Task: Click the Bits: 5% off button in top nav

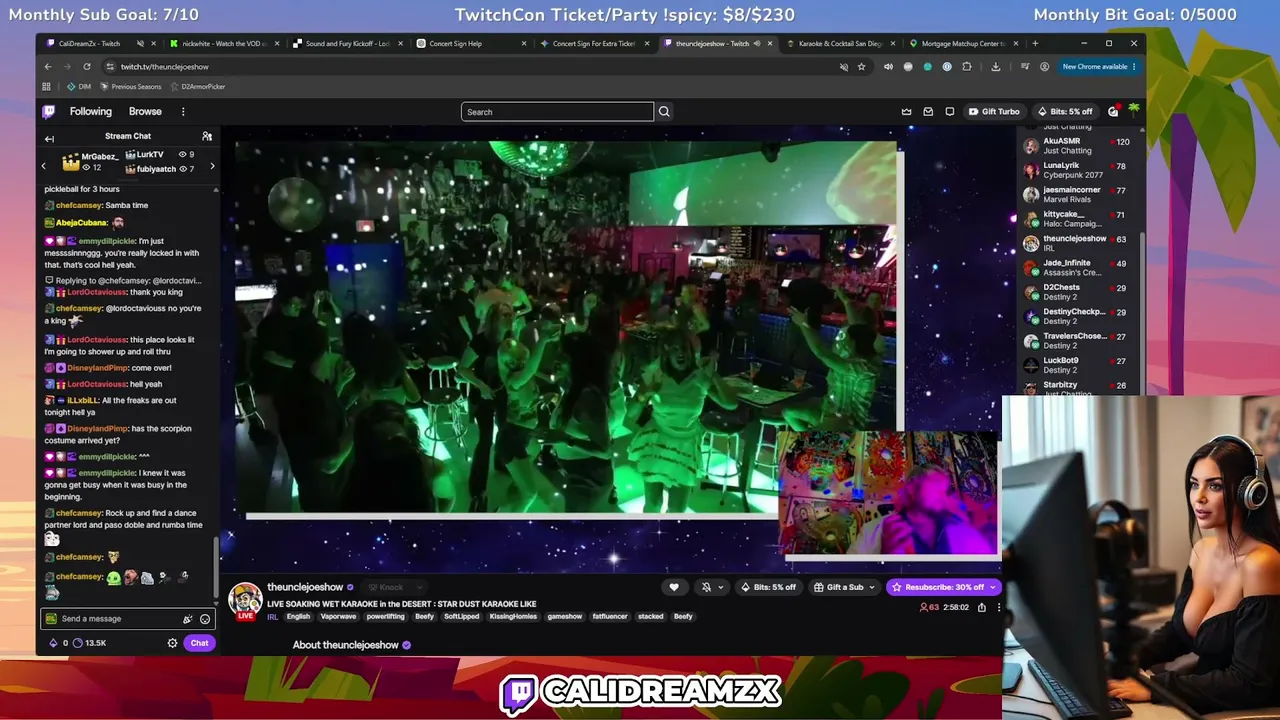Action: click(x=1065, y=112)
